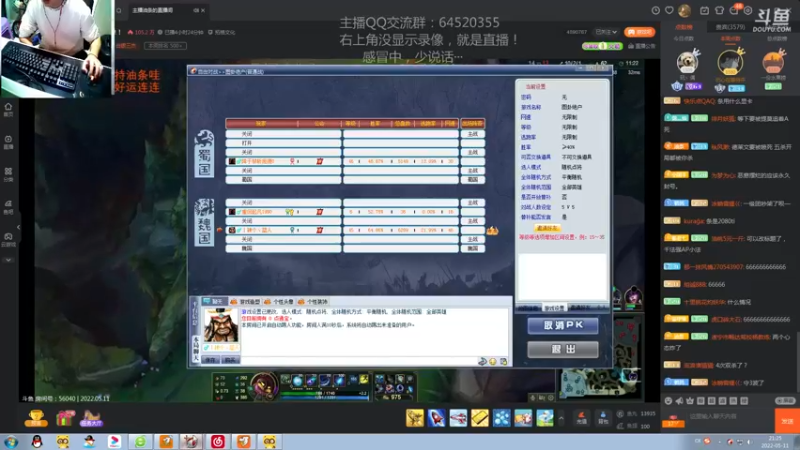Expand the gift list up-arrow
This screenshot has width=800, height=450.
point(561,419)
